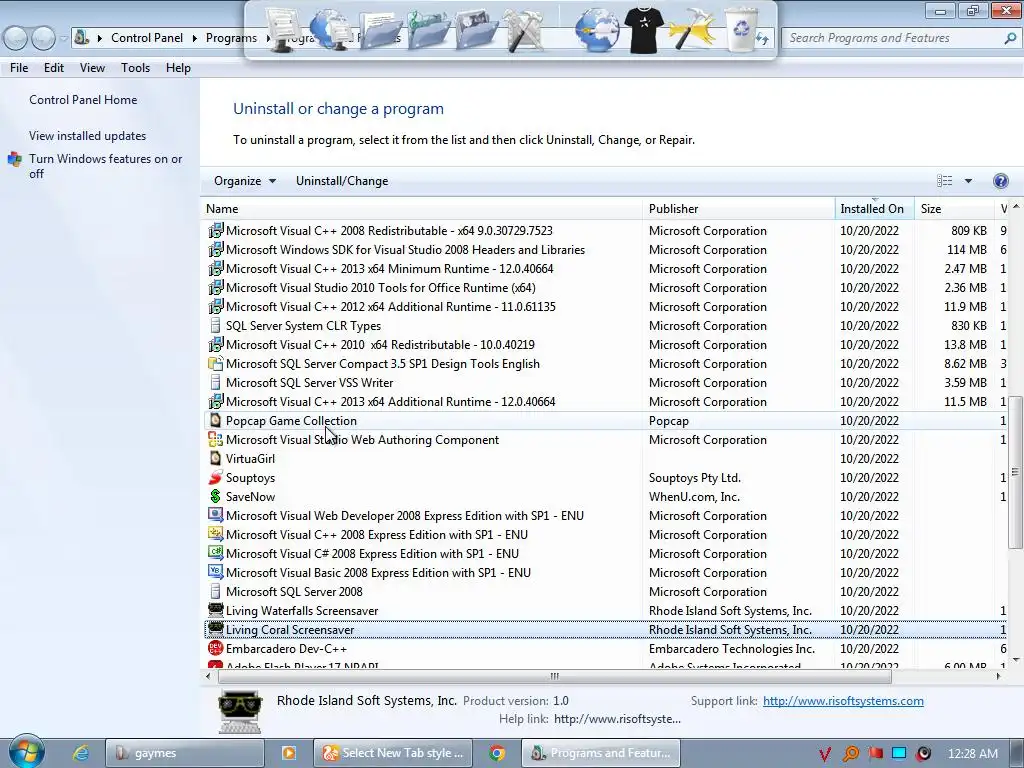Click the Visual C# 2008 Express icon
This screenshot has width=1024, height=768.
click(x=215, y=553)
